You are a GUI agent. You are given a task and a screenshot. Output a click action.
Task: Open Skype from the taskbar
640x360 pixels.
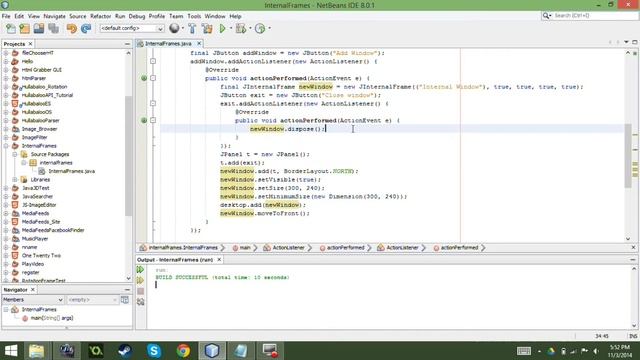pyautogui.click(x=154, y=351)
